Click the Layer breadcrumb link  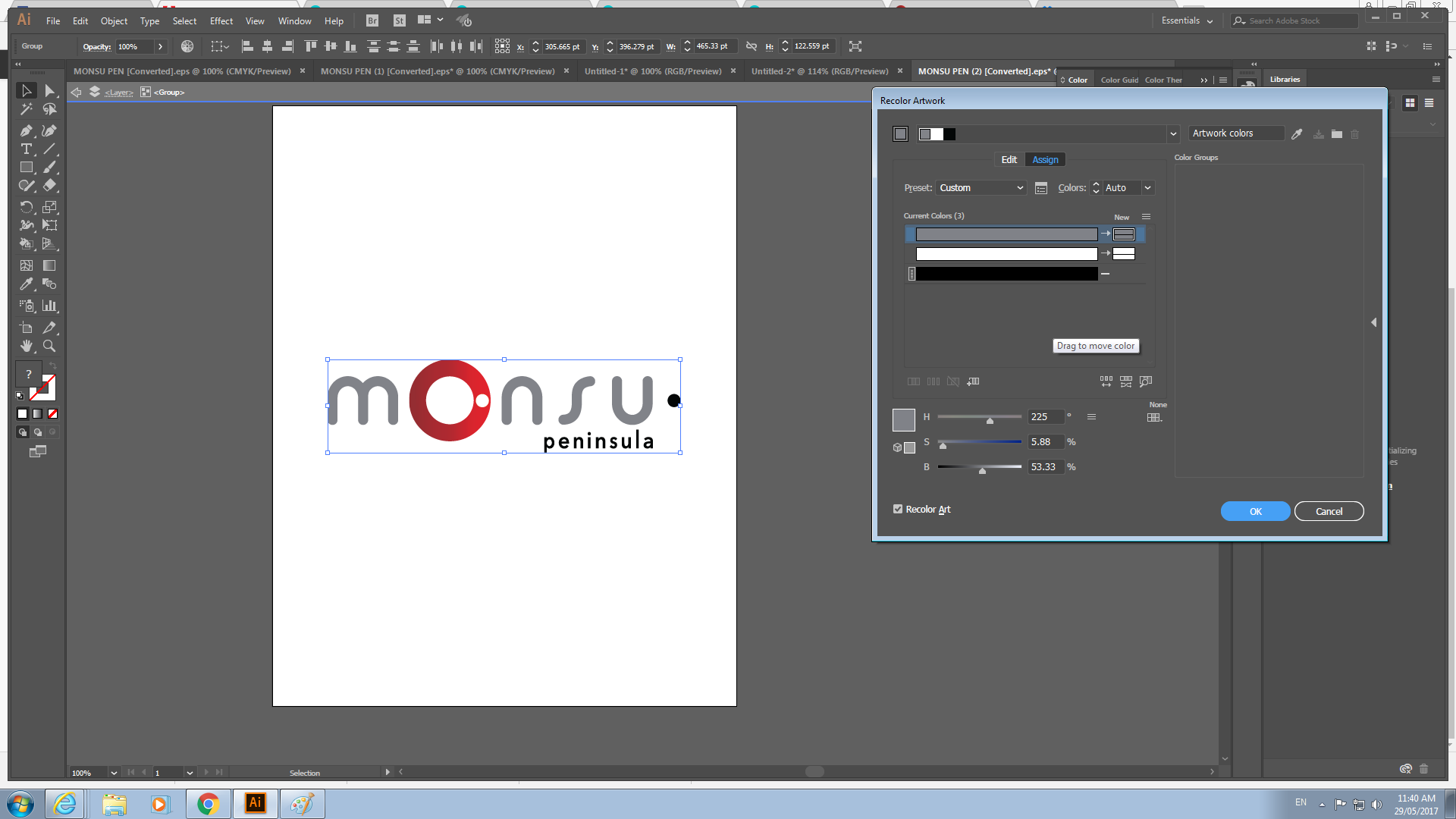[119, 93]
